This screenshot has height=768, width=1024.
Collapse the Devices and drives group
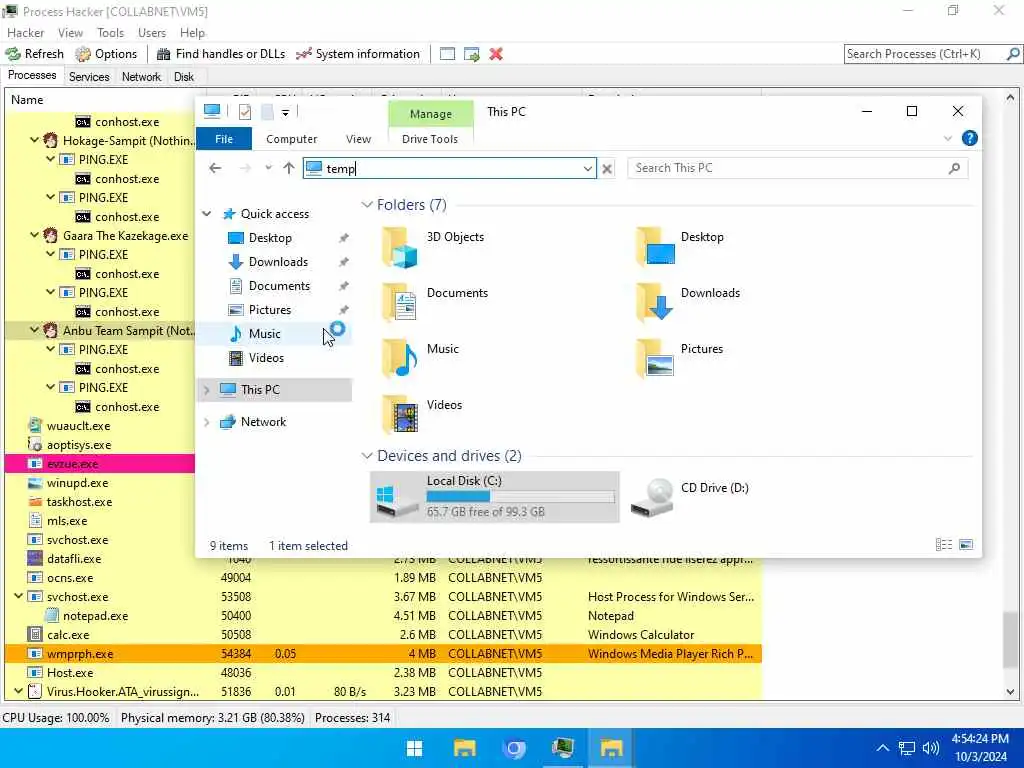coord(366,456)
